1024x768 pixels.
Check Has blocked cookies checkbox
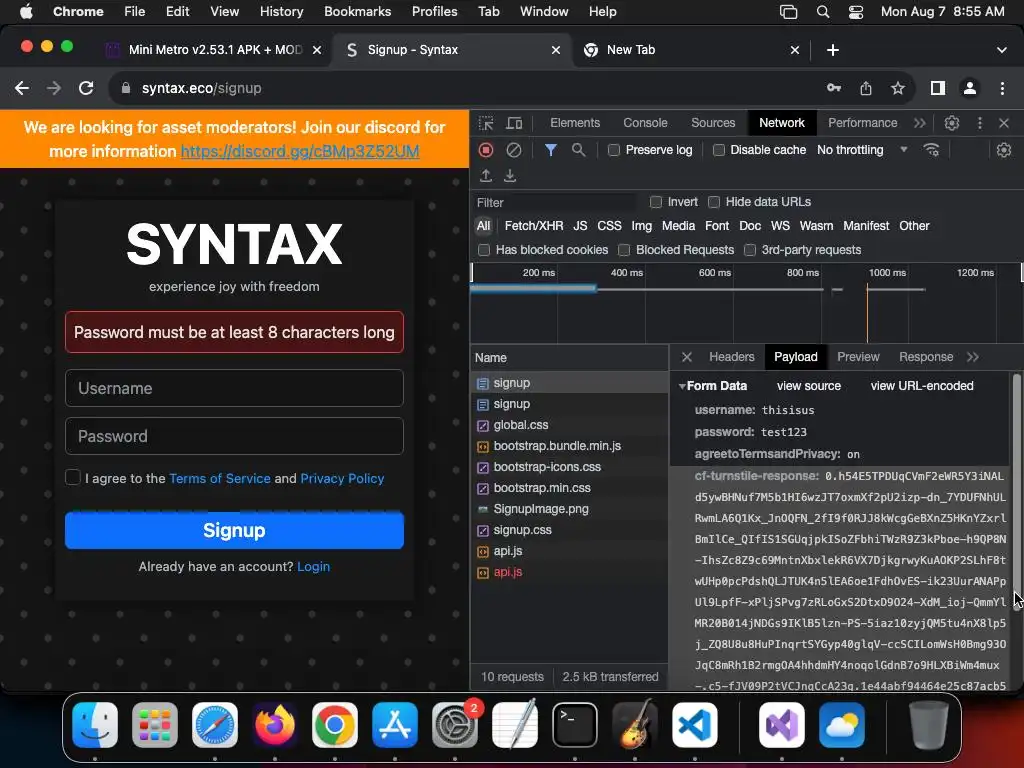[484, 250]
